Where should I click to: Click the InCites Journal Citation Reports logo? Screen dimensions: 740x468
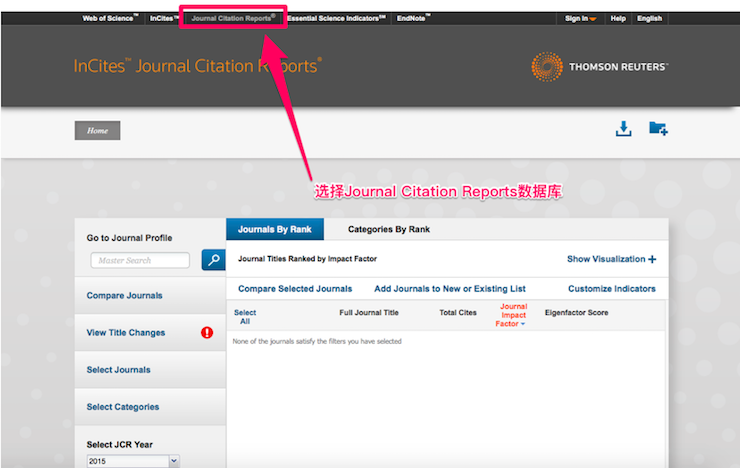[x=198, y=66]
